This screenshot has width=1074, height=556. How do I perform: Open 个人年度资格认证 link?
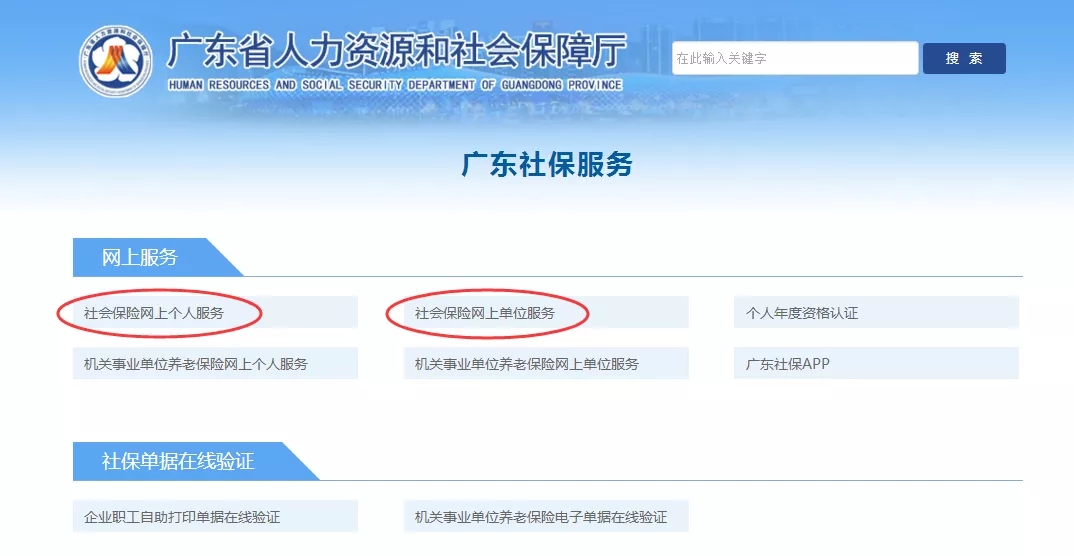(x=802, y=313)
